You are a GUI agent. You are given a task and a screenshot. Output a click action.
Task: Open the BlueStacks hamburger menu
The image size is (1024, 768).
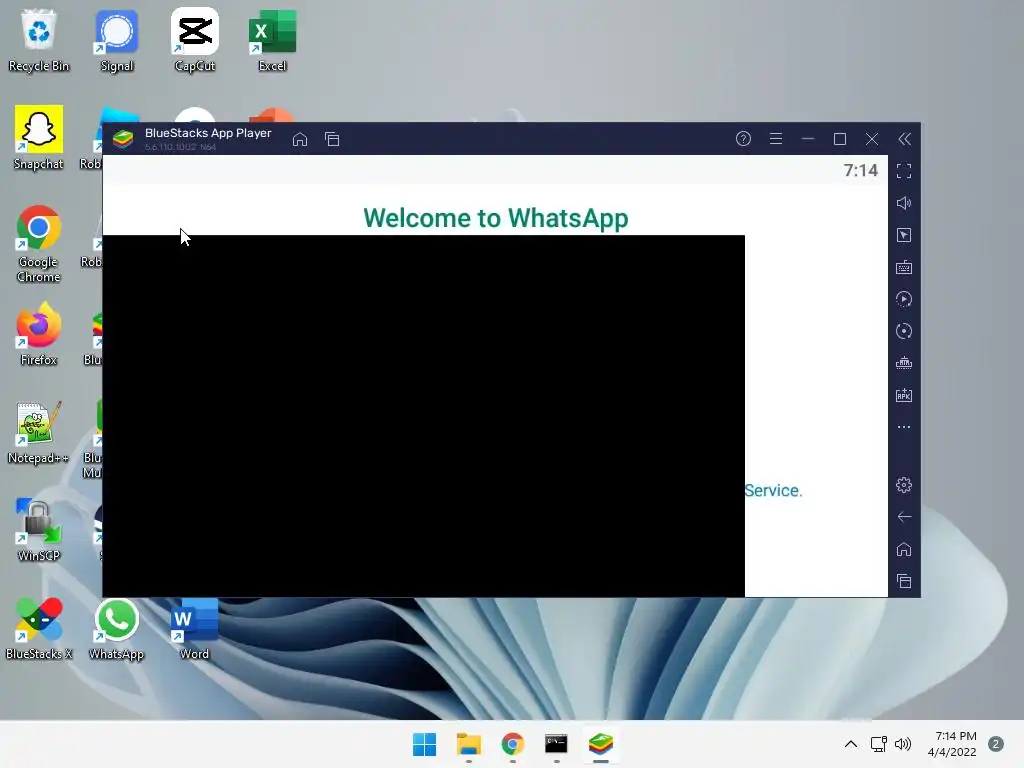click(x=776, y=138)
